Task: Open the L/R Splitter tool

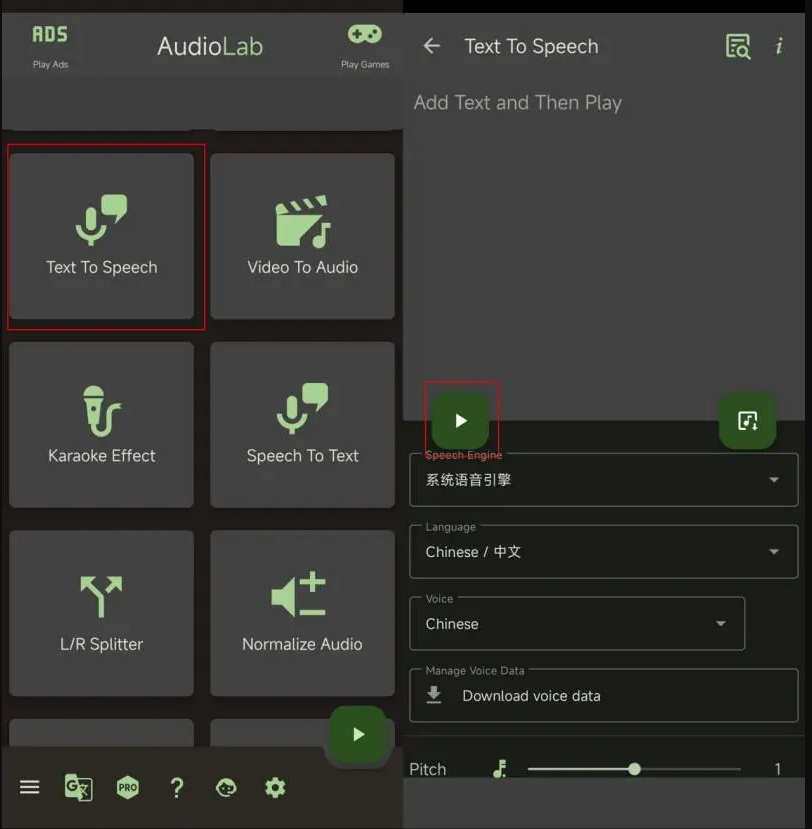Action: pyautogui.click(x=102, y=613)
